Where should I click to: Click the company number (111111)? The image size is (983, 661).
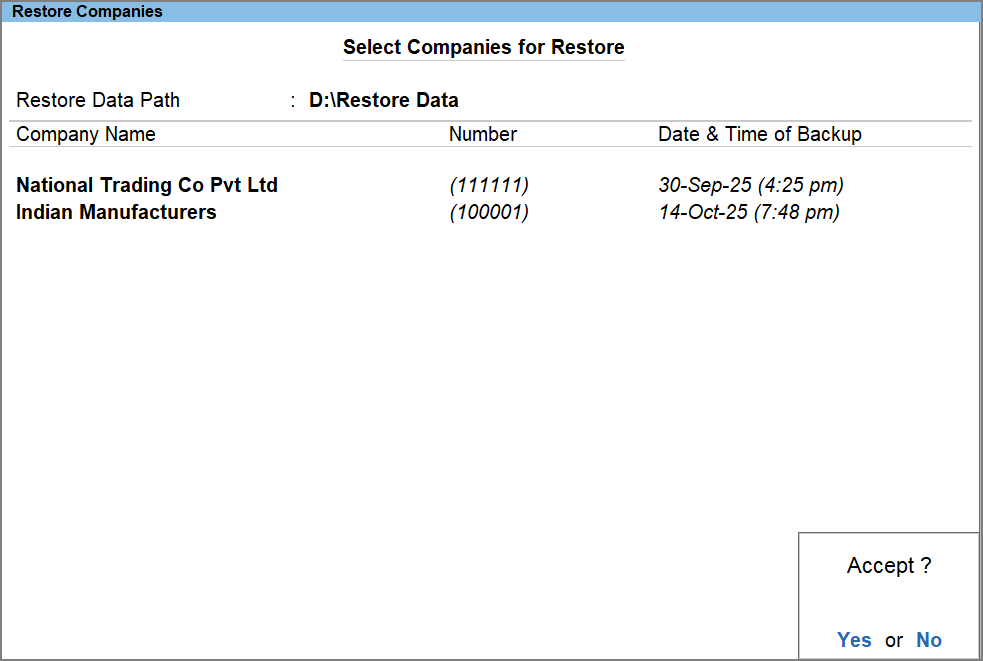[489, 185]
